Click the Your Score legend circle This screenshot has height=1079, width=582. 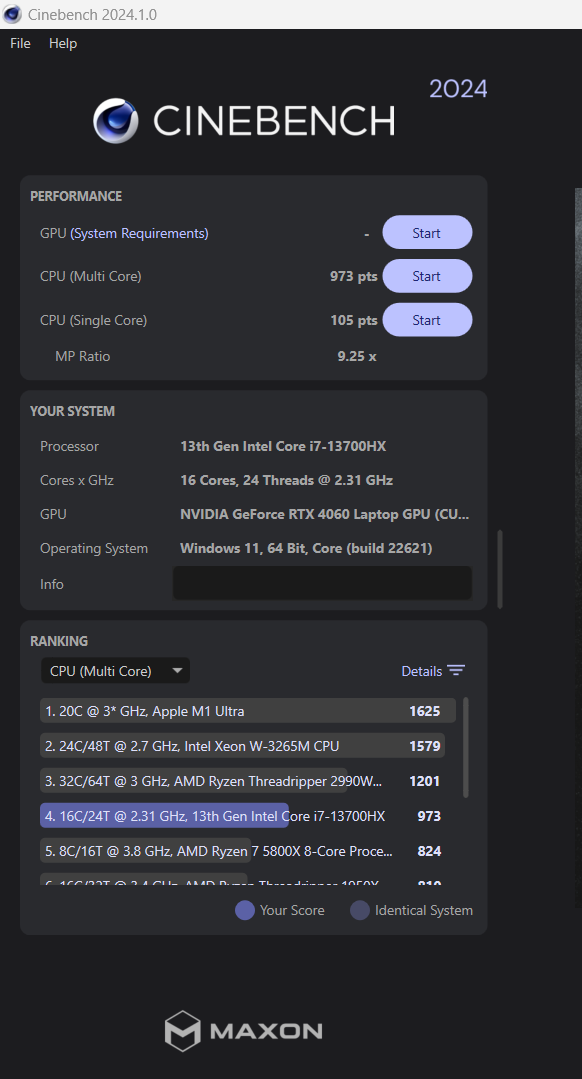pyautogui.click(x=245, y=910)
